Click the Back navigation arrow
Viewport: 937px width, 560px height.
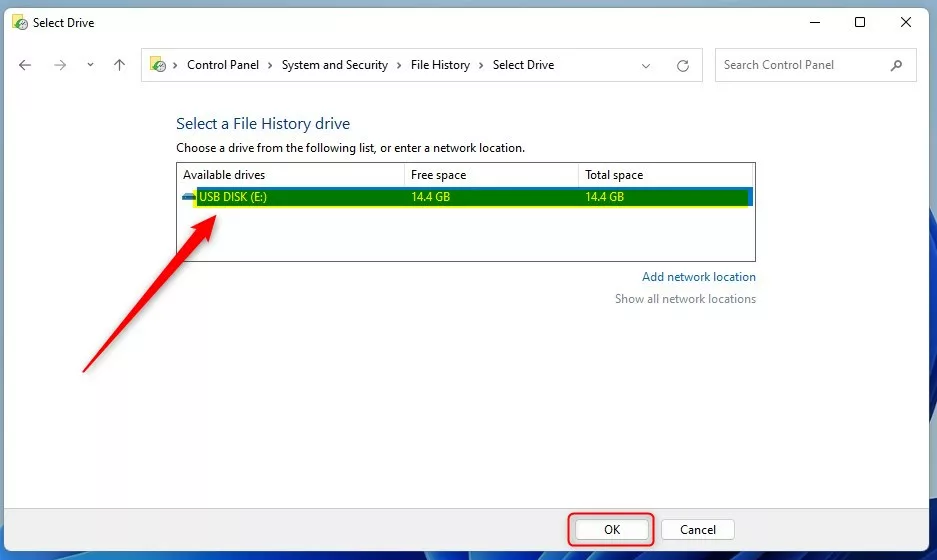25,65
